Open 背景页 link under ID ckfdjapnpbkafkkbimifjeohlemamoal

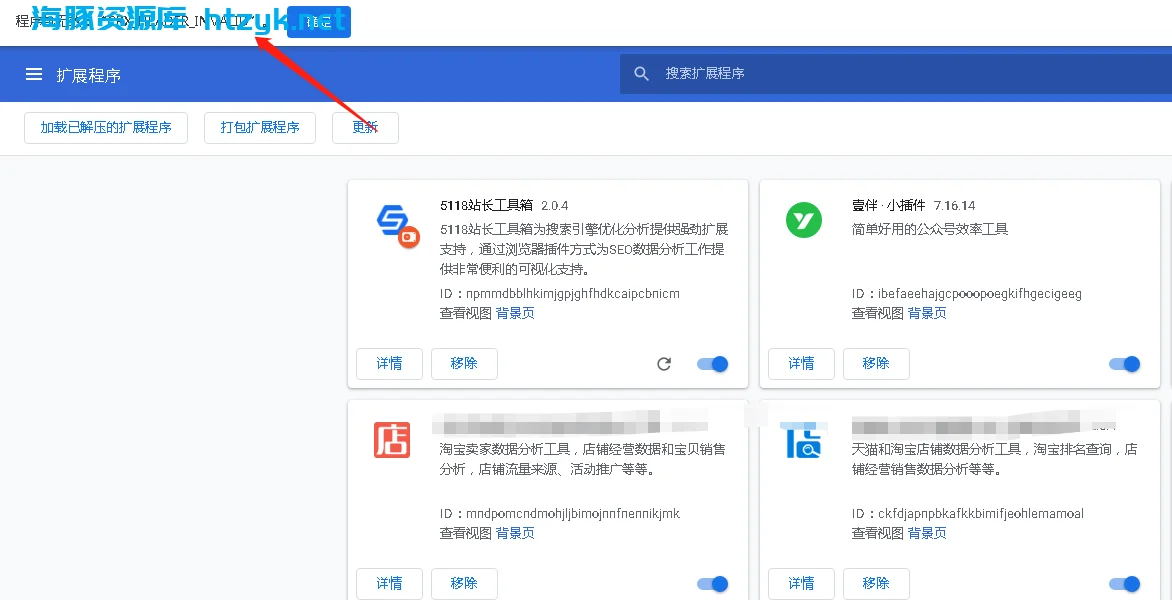click(928, 533)
